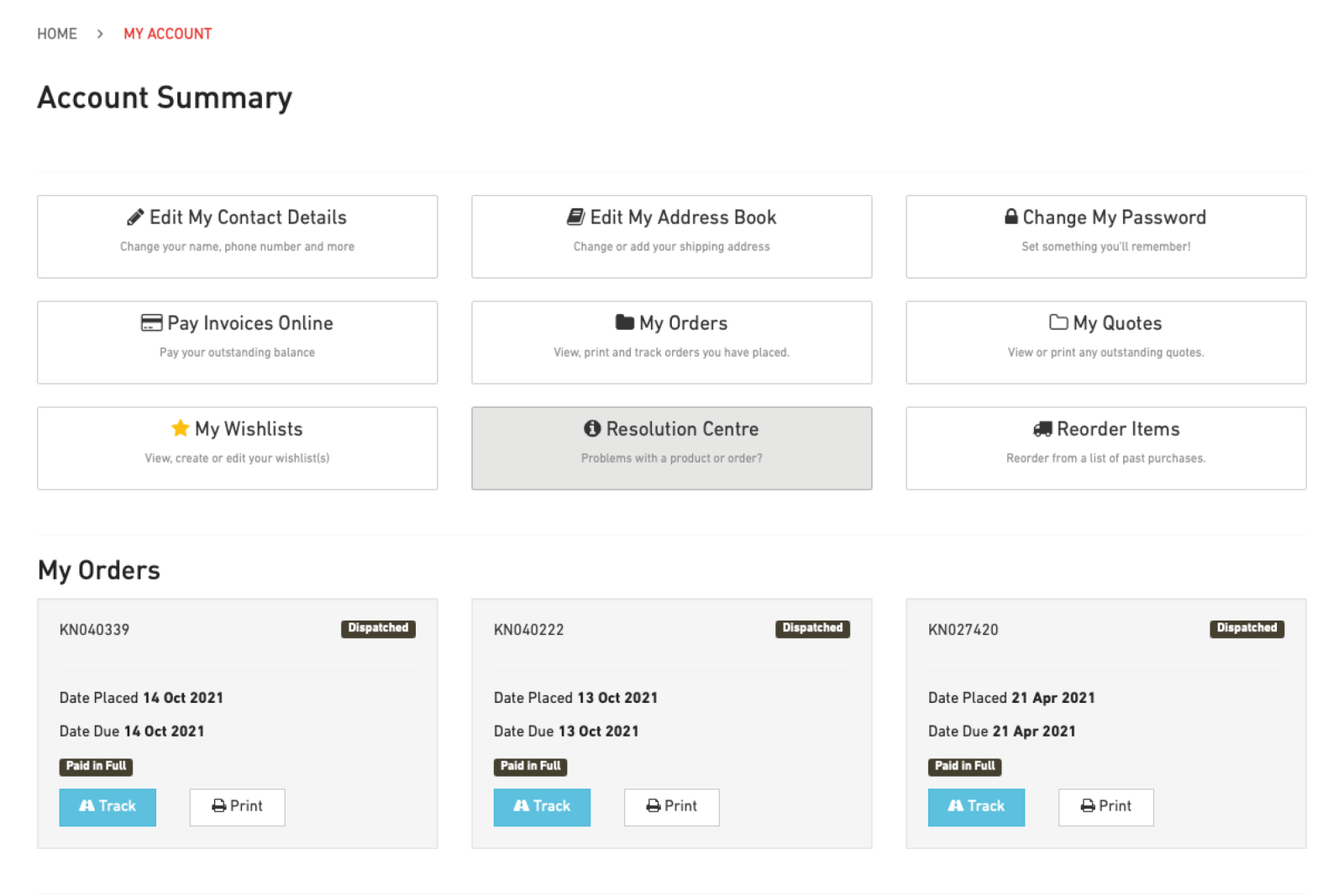Click the printer icon for order KN040222
The image size is (1344, 896).
654,806
